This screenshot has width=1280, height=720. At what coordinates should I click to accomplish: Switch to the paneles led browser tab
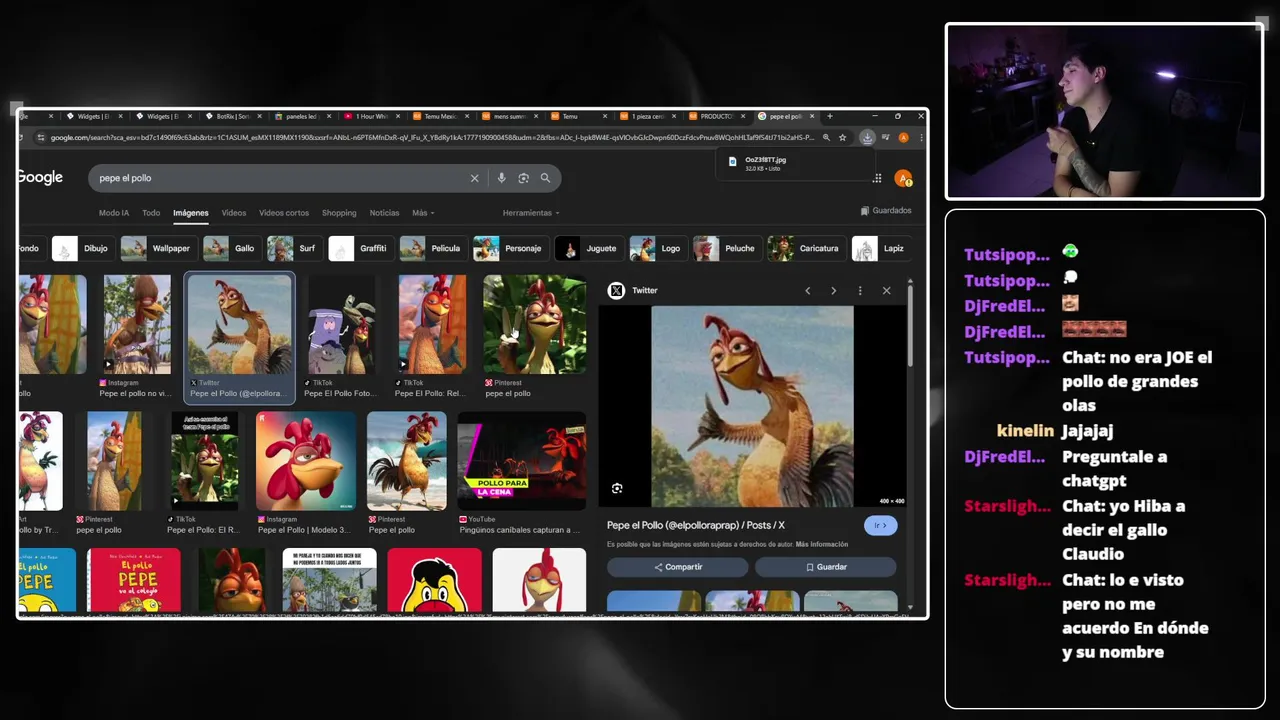(x=301, y=116)
